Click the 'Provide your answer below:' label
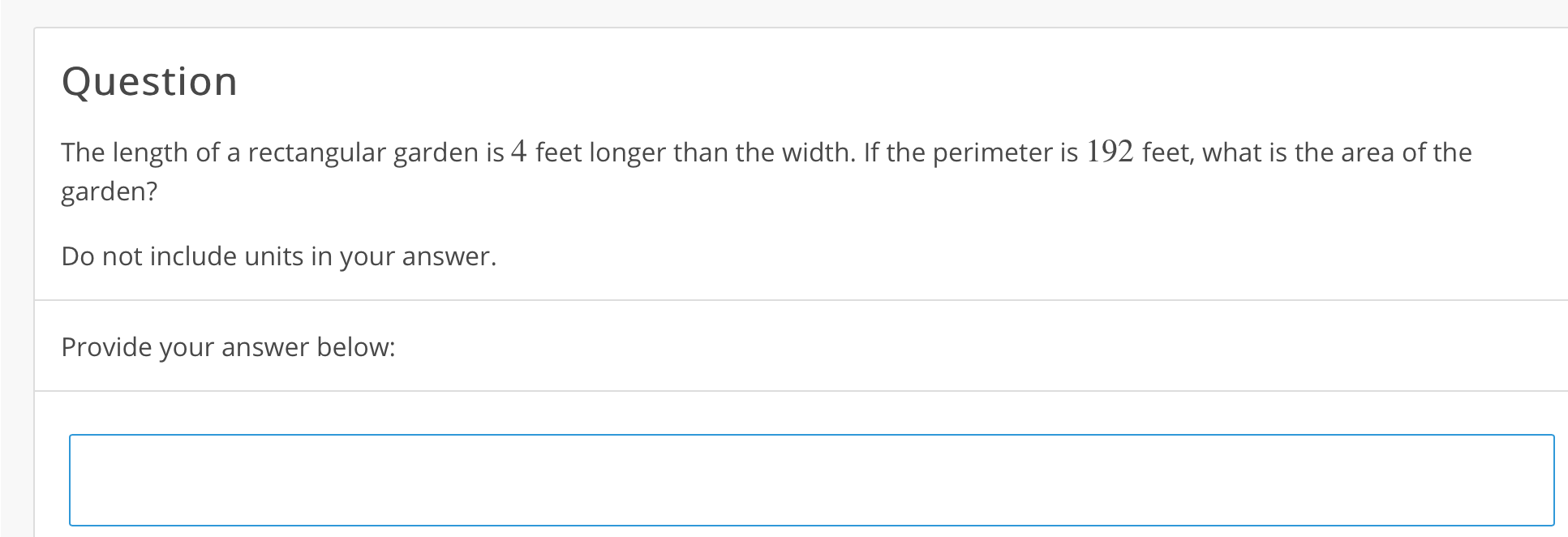 [x=228, y=346]
